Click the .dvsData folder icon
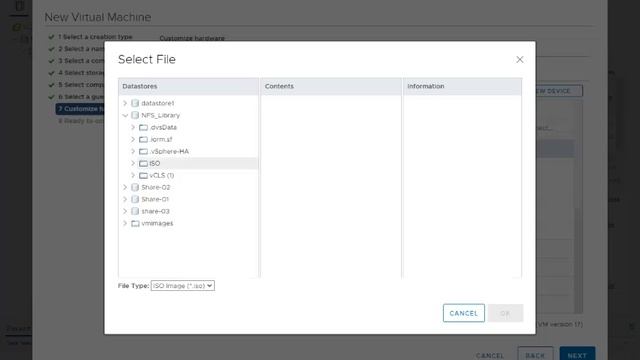The height and width of the screenshot is (360, 640). pyautogui.click(x=143, y=127)
